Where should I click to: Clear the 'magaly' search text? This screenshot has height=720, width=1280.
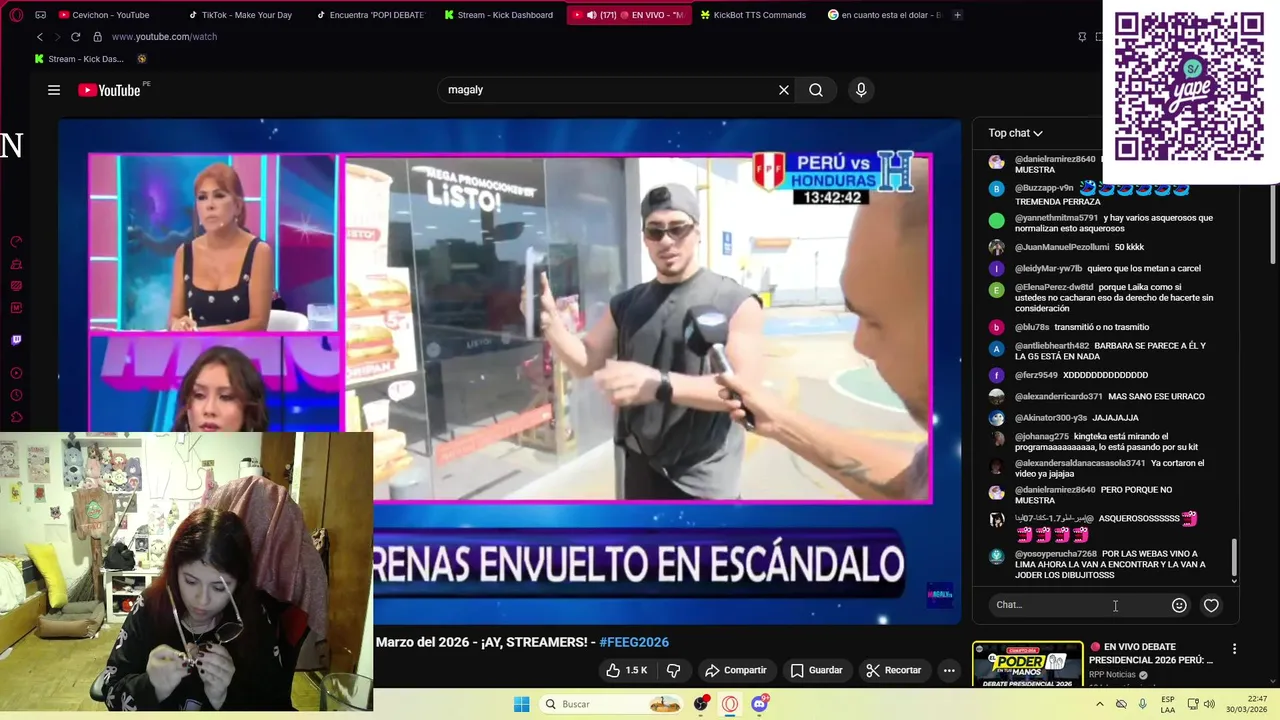pyautogui.click(x=784, y=90)
